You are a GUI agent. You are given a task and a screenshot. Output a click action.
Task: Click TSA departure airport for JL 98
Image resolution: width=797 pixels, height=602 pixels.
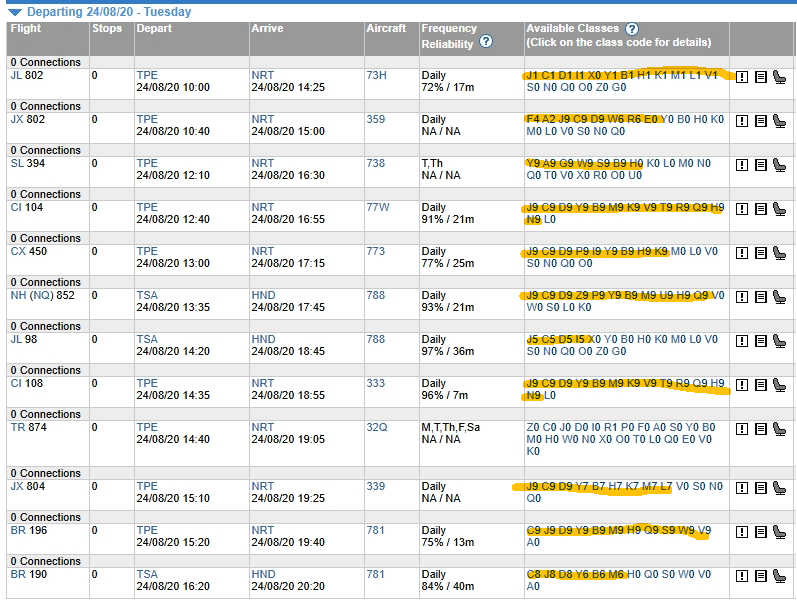click(x=147, y=339)
